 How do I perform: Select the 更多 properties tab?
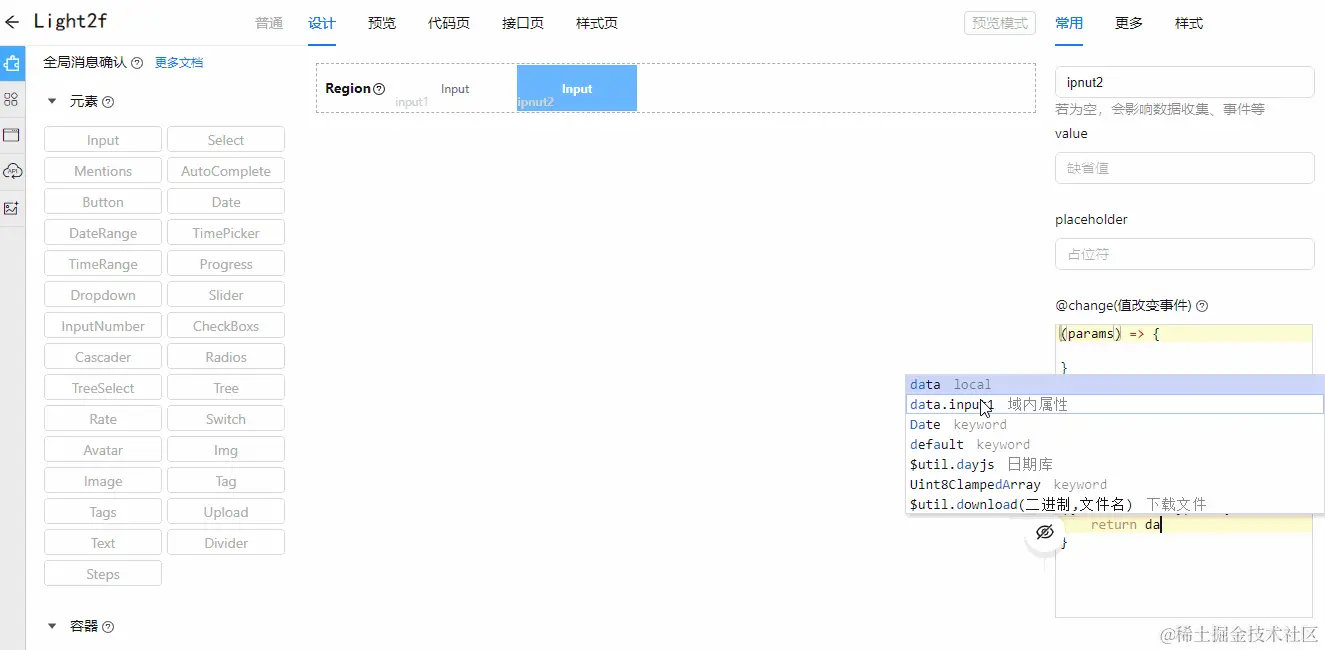[x=1129, y=23]
